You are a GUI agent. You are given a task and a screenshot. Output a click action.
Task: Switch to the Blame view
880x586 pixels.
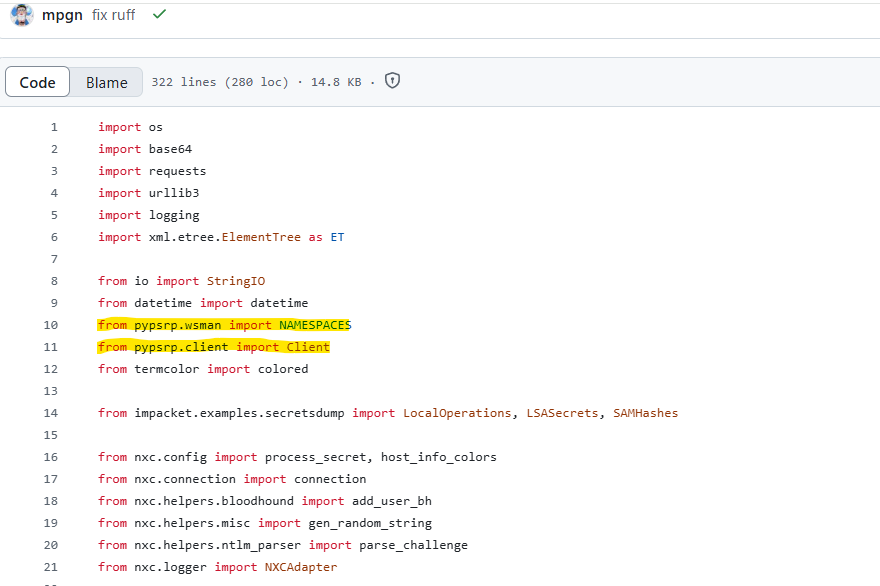pos(106,82)
